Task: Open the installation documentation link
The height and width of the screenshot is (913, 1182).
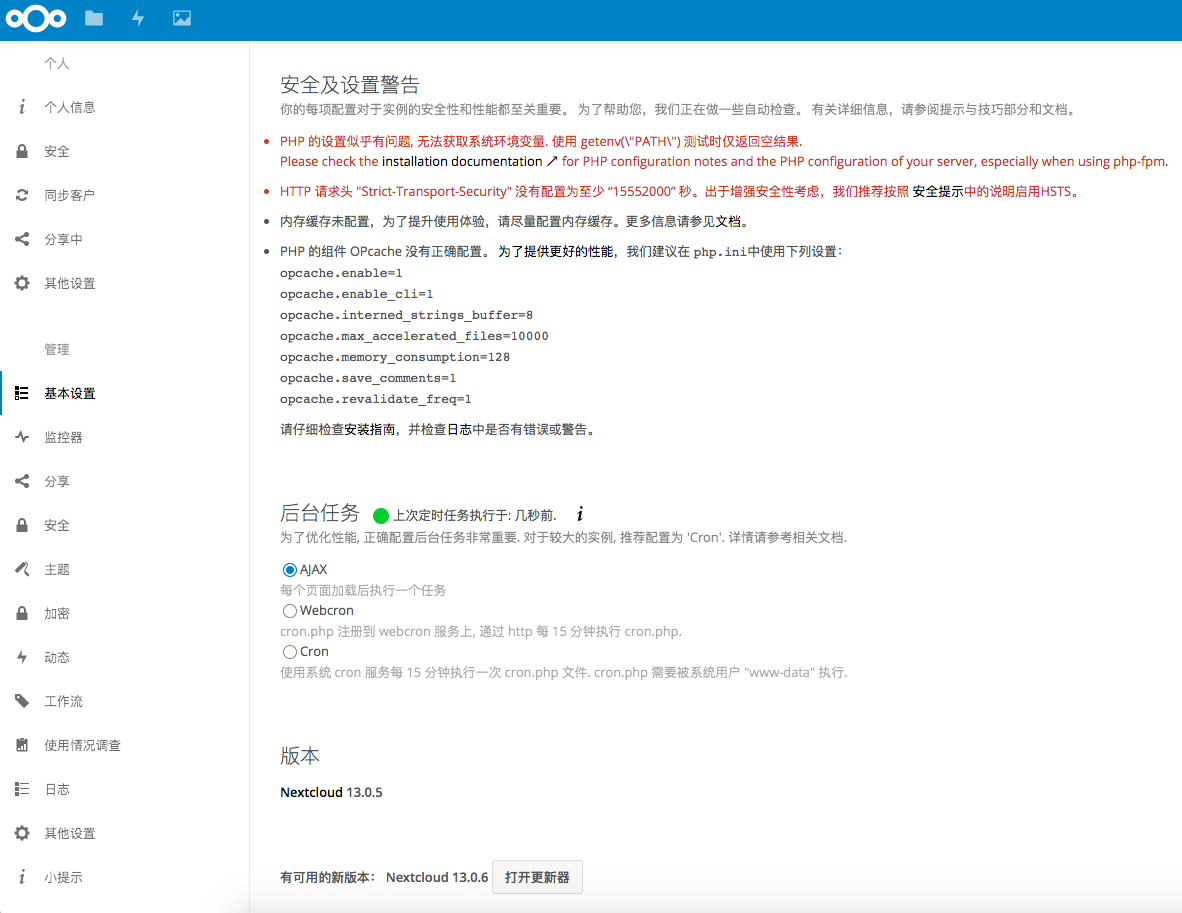Action: coord(470,161)
